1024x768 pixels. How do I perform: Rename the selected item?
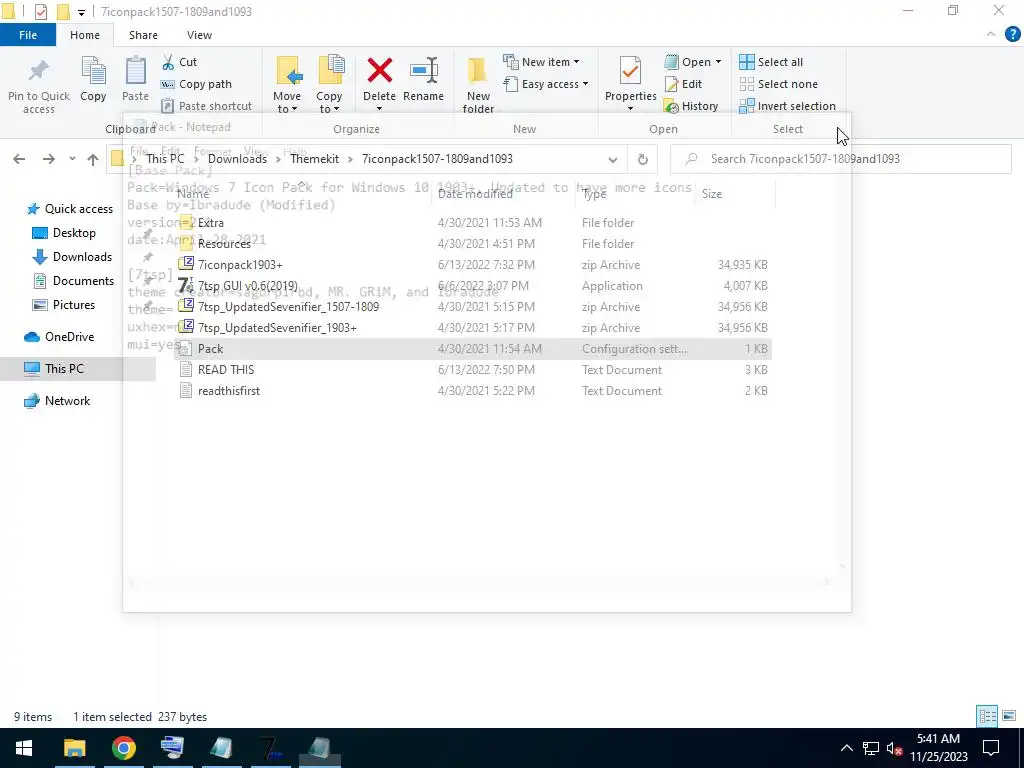(x=423, y=80)
